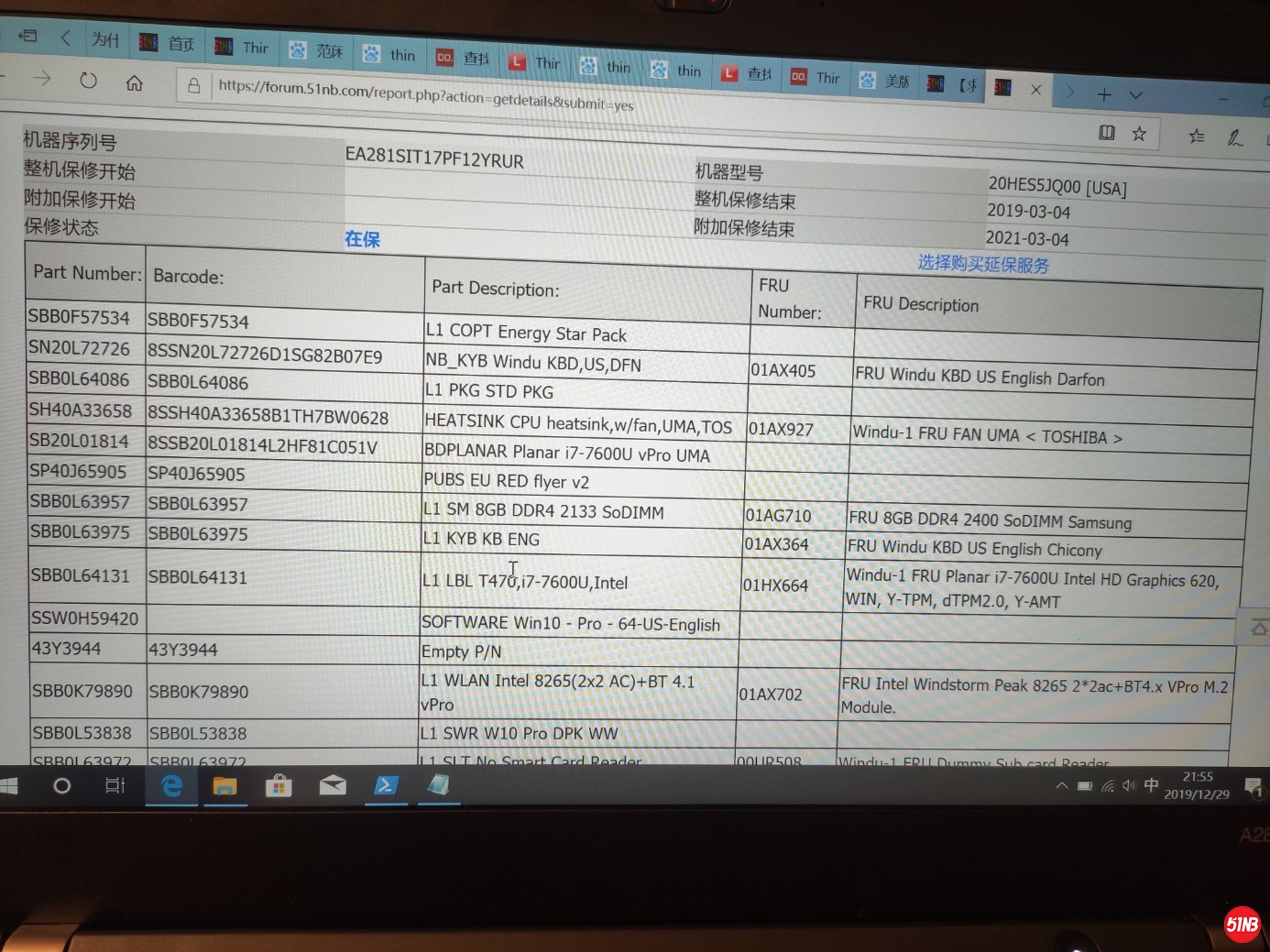Click the scroll-to-top button at page edge
The image size is (1270, 952).
[x=1257, y=628]
